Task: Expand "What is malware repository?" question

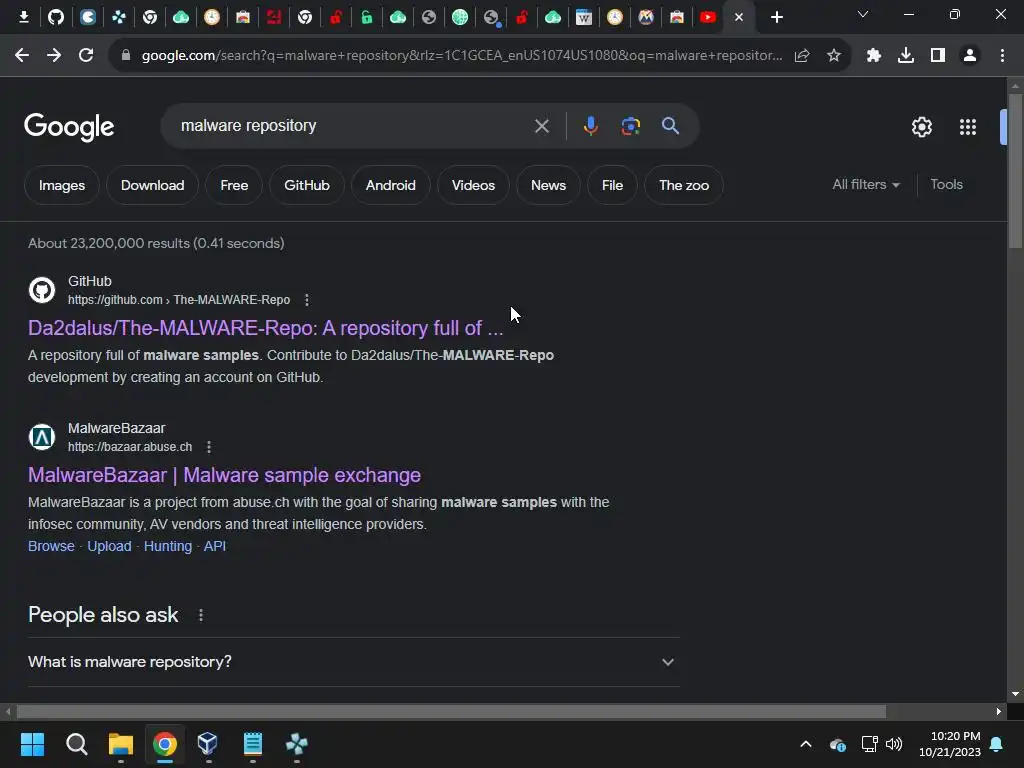Action: (x=354, y=662)
